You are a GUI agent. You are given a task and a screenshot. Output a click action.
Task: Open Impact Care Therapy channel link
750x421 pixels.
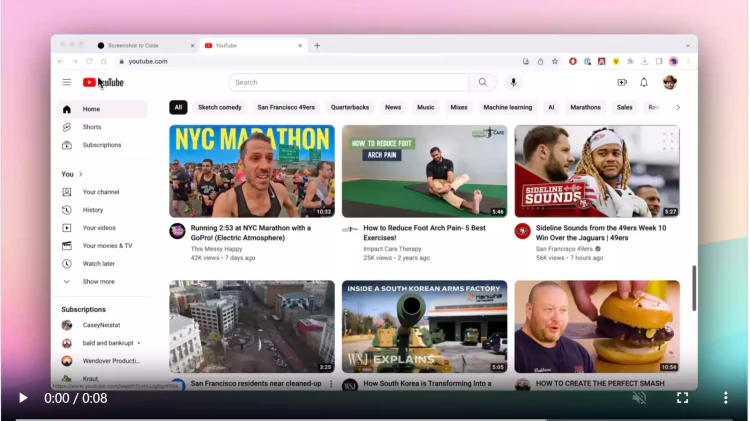click(392, 249)
